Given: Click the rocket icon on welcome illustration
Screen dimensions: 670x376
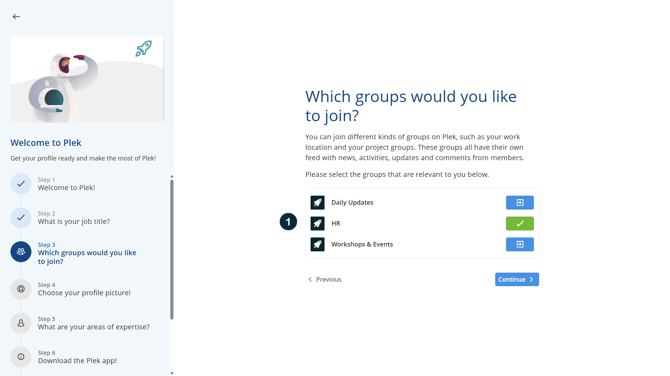Looking at the screenshot, I should [144, 48].
